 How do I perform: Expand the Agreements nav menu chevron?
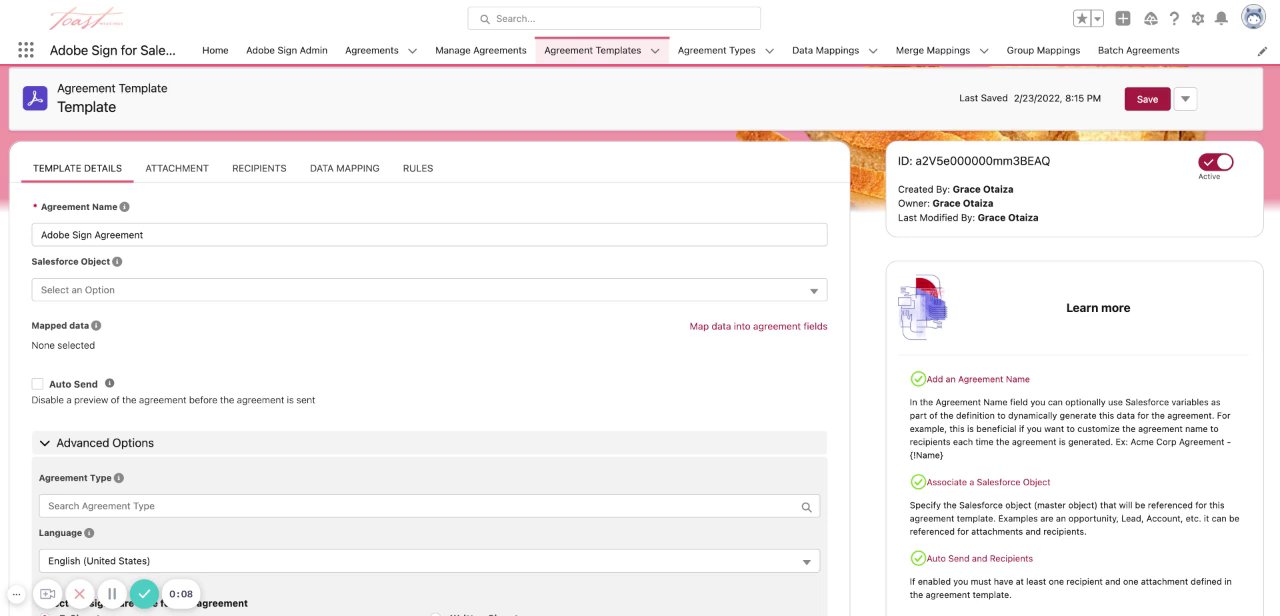point(412,51)
